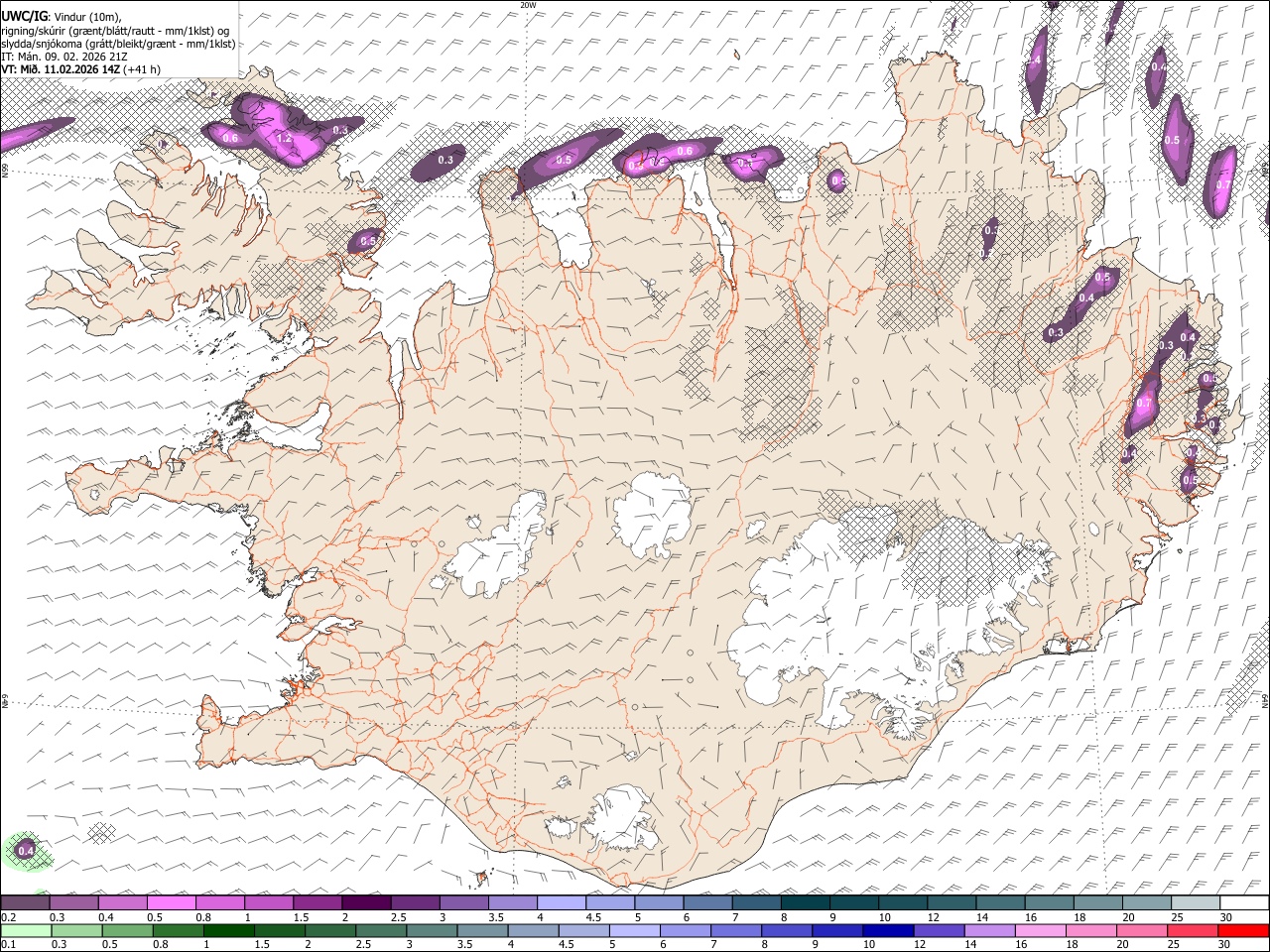The width and height of the screenshot is (1270, 952).
Task: Click the bright pink 0.5 snow legend swatch
Action: point(171,902)
